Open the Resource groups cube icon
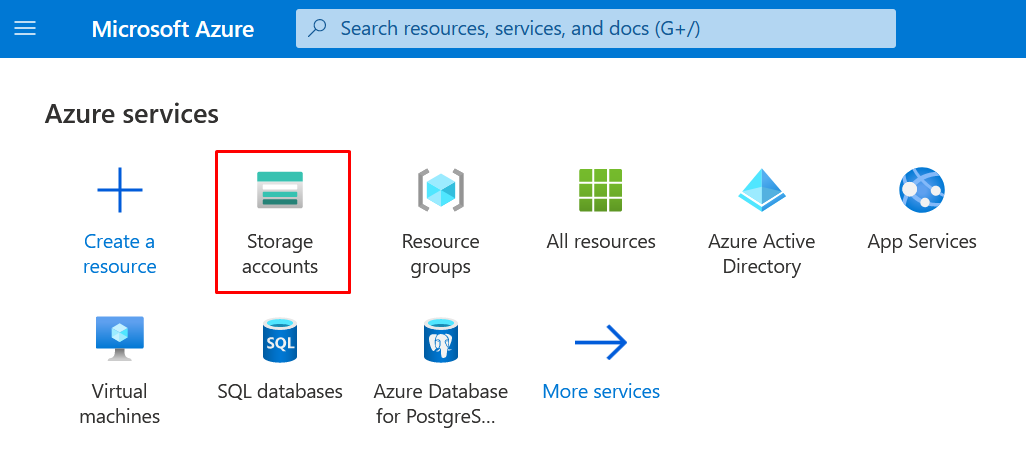 coord(440,189)
